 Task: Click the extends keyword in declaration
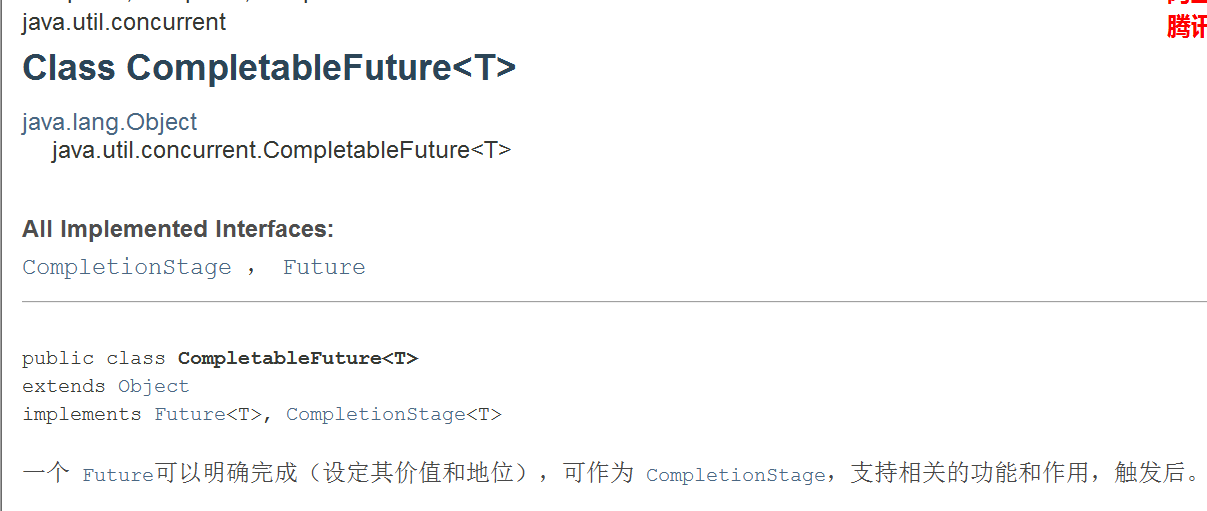(x=64, y=386)
